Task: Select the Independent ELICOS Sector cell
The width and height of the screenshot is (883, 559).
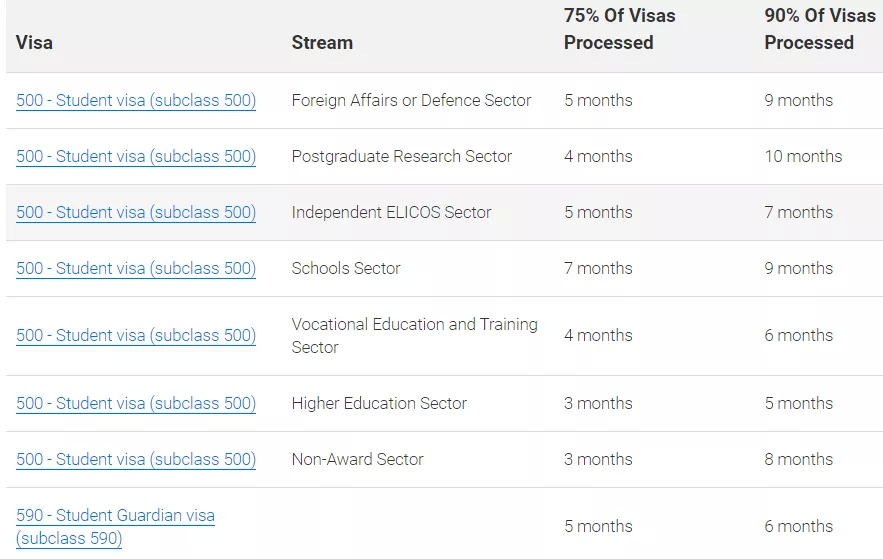Action: (x=391, y=212)
